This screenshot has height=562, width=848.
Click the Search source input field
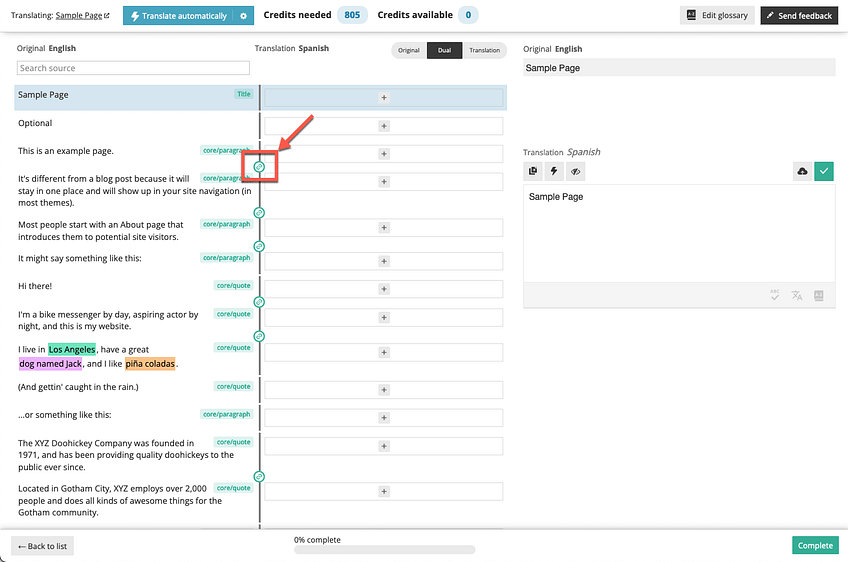pos(133,68)
